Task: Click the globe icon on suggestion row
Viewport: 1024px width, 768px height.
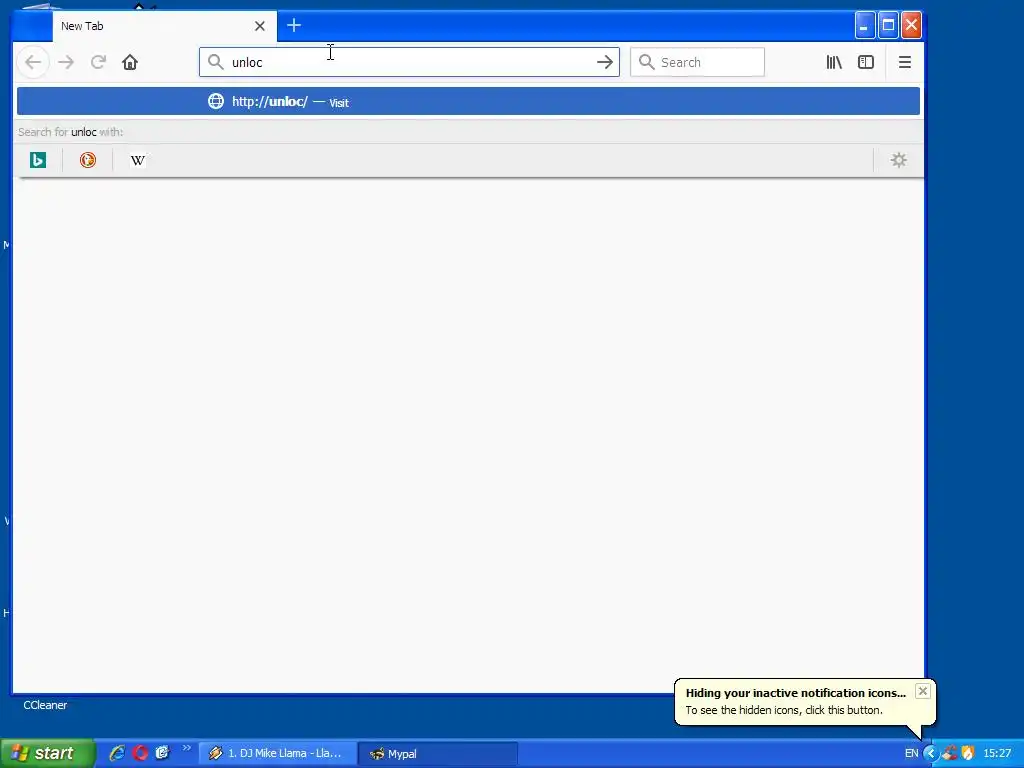Action: (216, 101)
